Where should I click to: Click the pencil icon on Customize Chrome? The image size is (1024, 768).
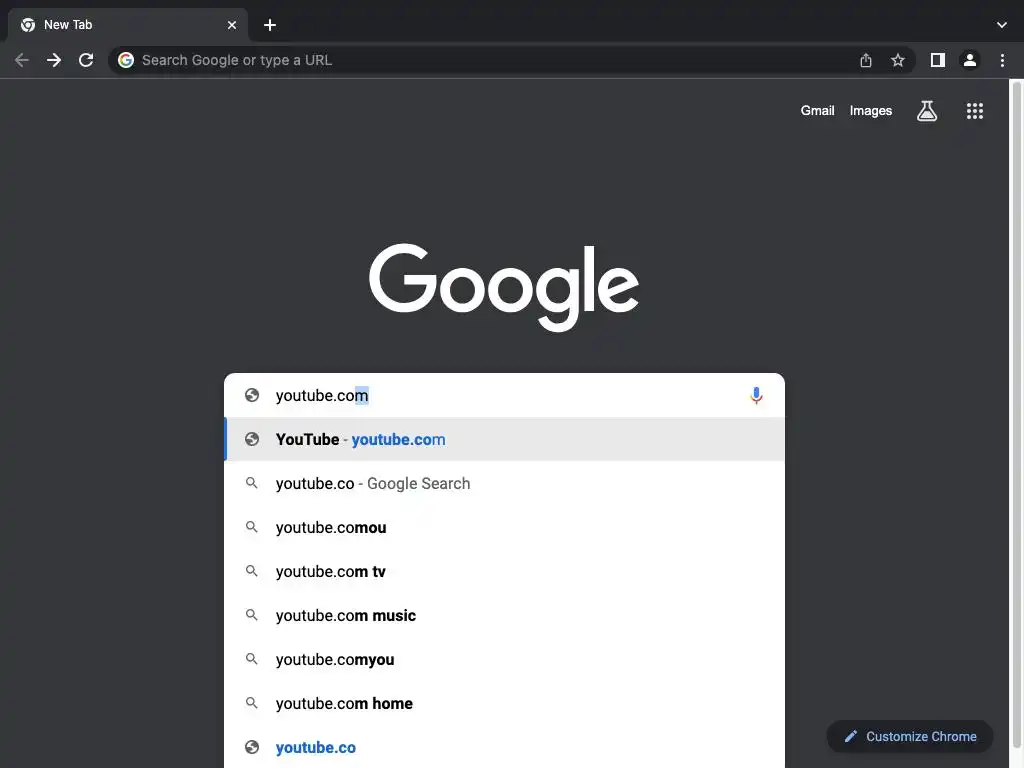850,737
